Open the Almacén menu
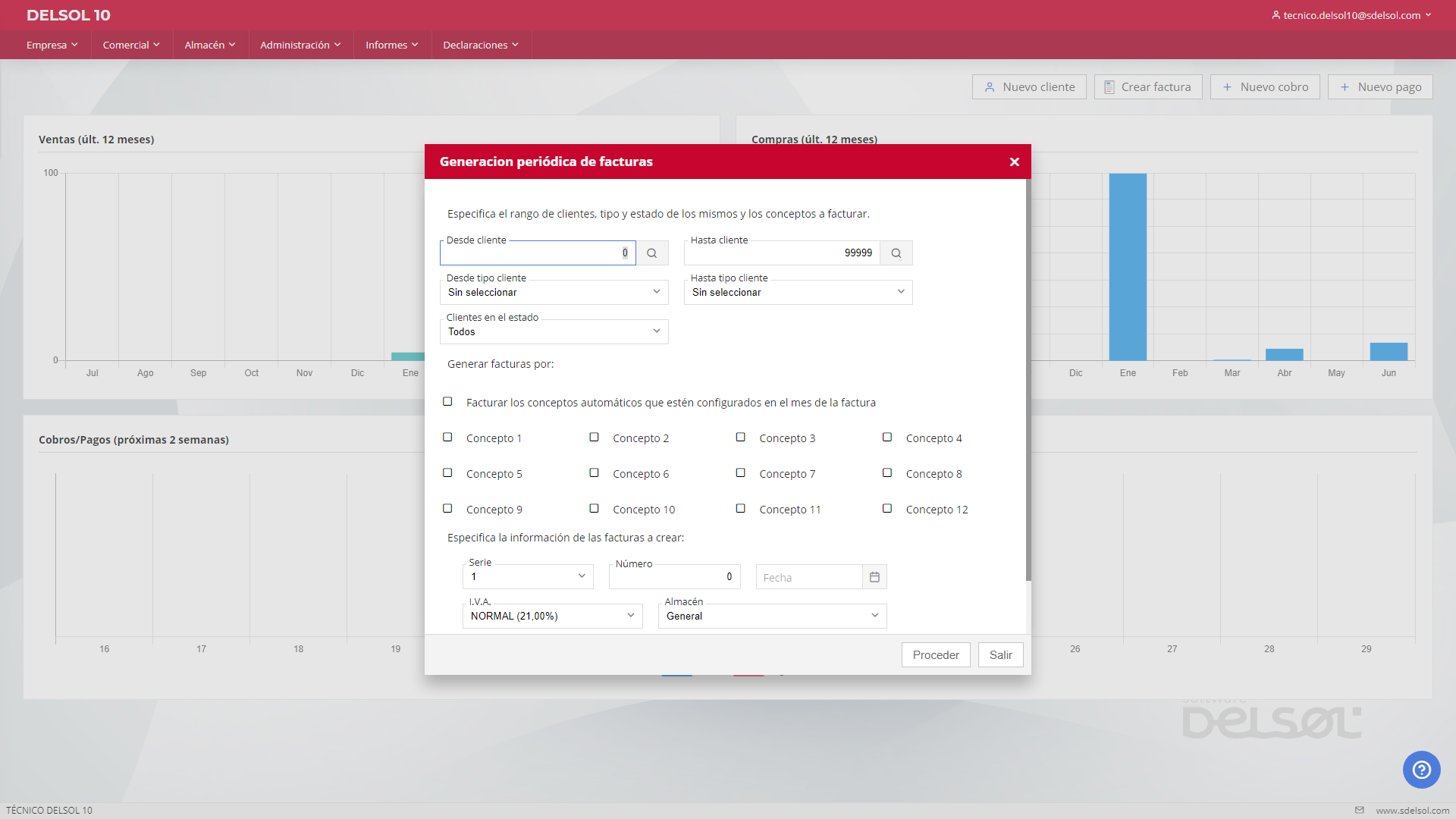Viewport: 1456px width, 819px height. click(209, 45)
